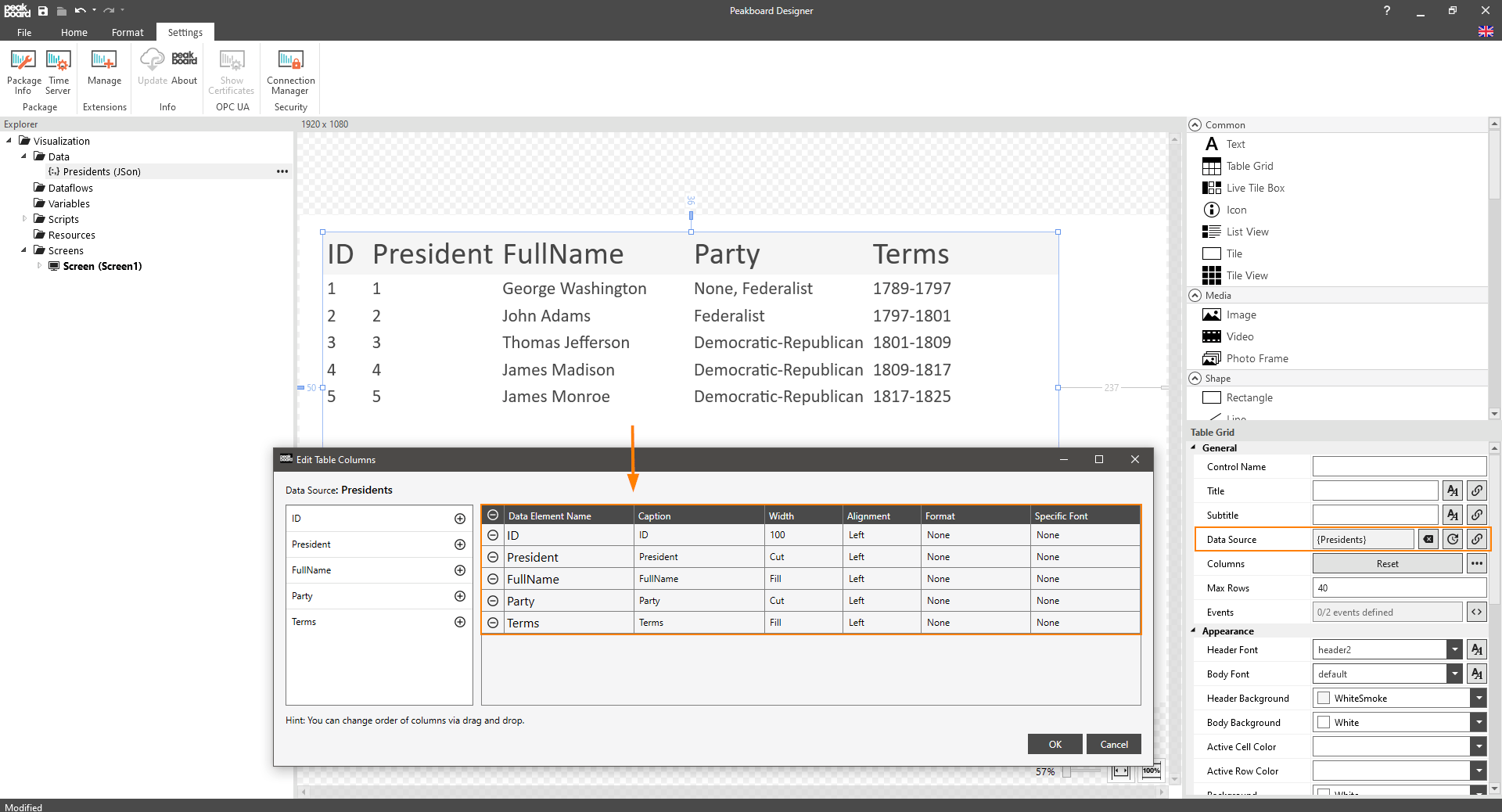Expand the Scripts folder
The image size is (1502, 812).
point(24,219)
